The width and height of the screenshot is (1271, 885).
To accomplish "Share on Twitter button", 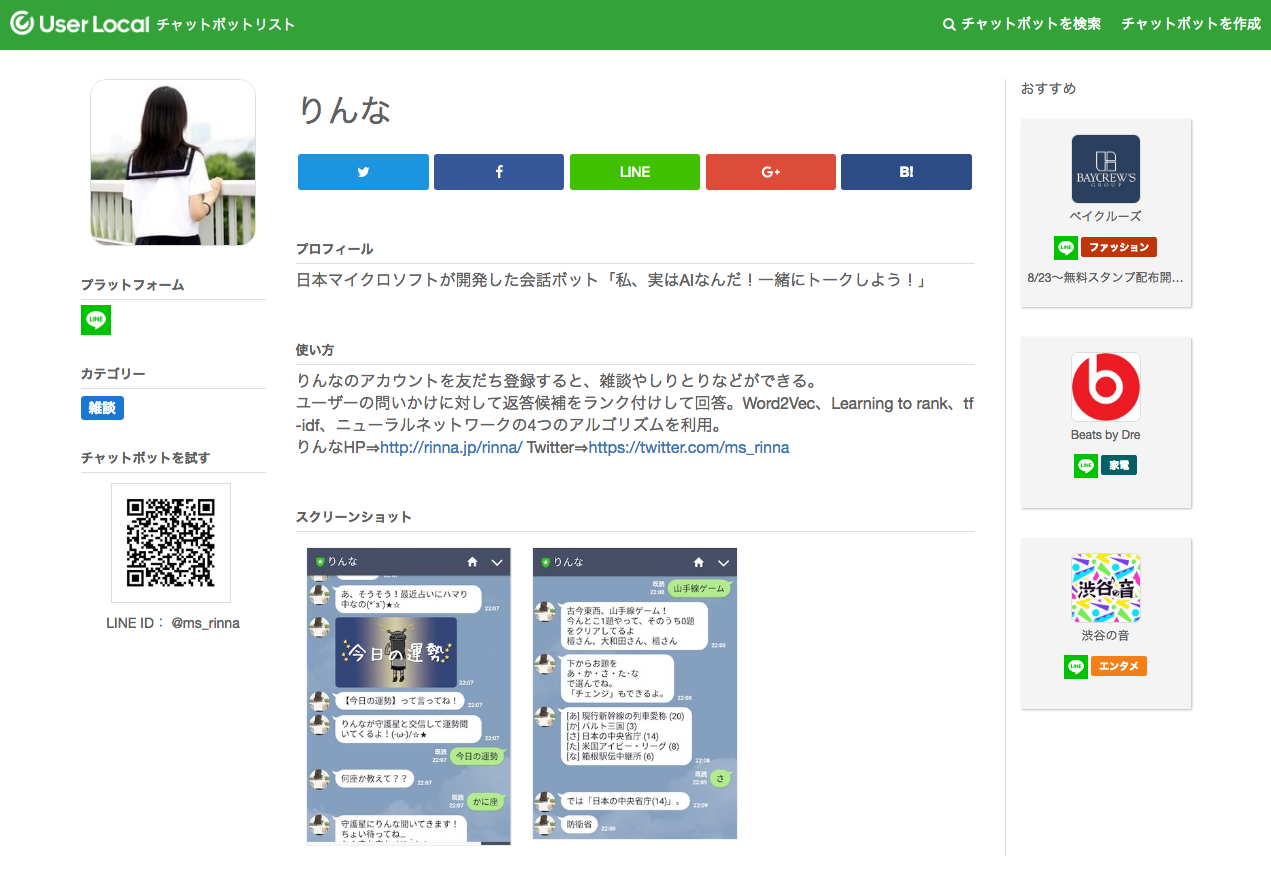I will 363,172.
